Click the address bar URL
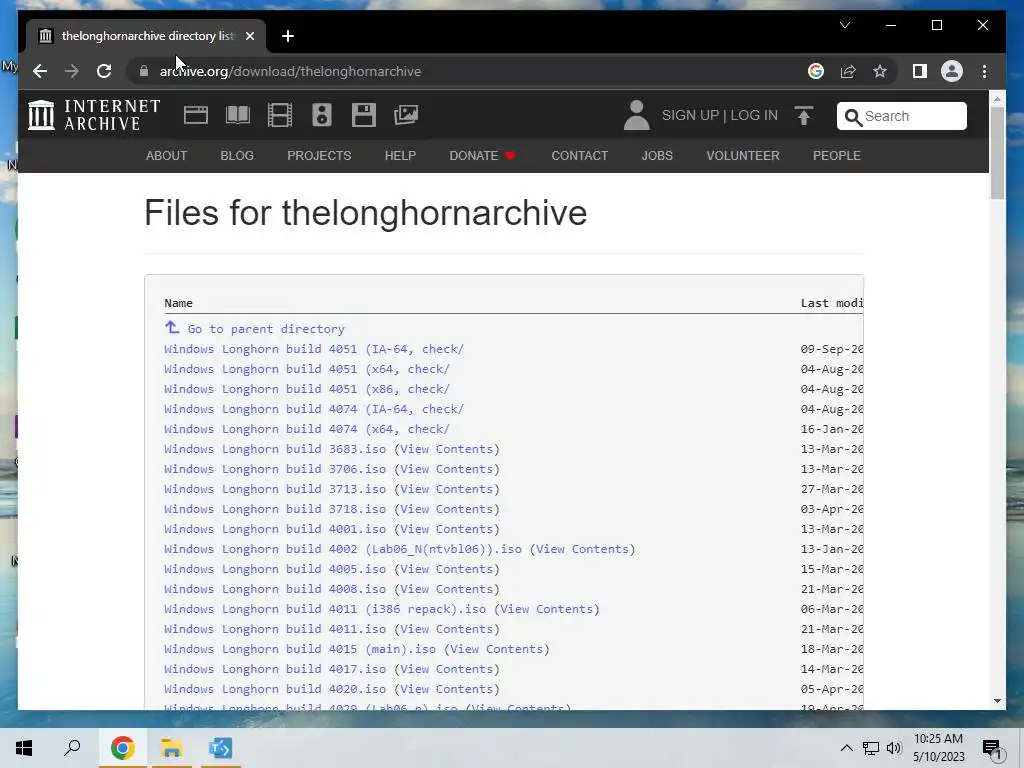Image resolution: width=1024 pixels, height=768 pixels. (290, 71)
